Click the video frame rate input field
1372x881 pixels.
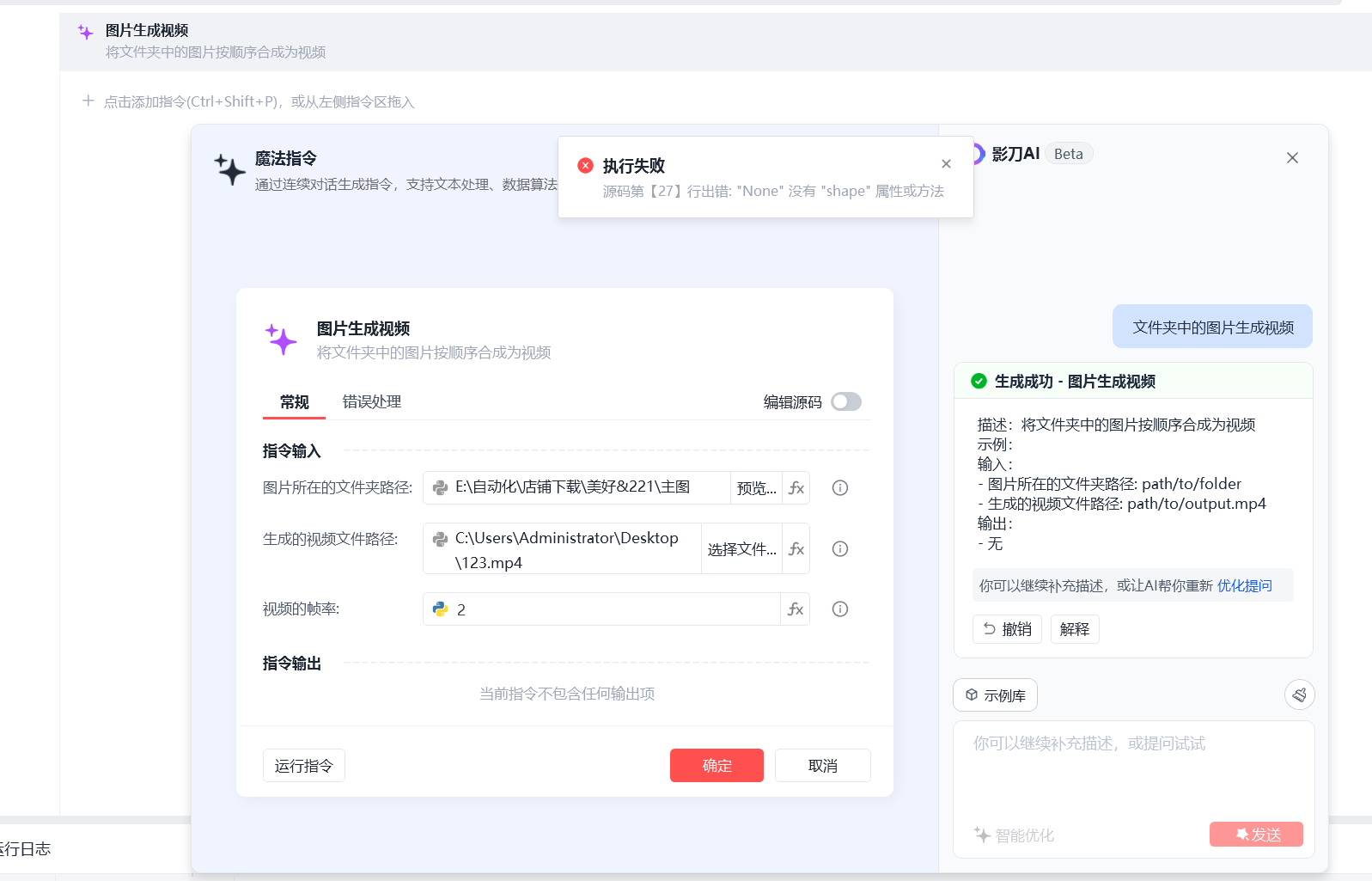click(x=614, y=609)
